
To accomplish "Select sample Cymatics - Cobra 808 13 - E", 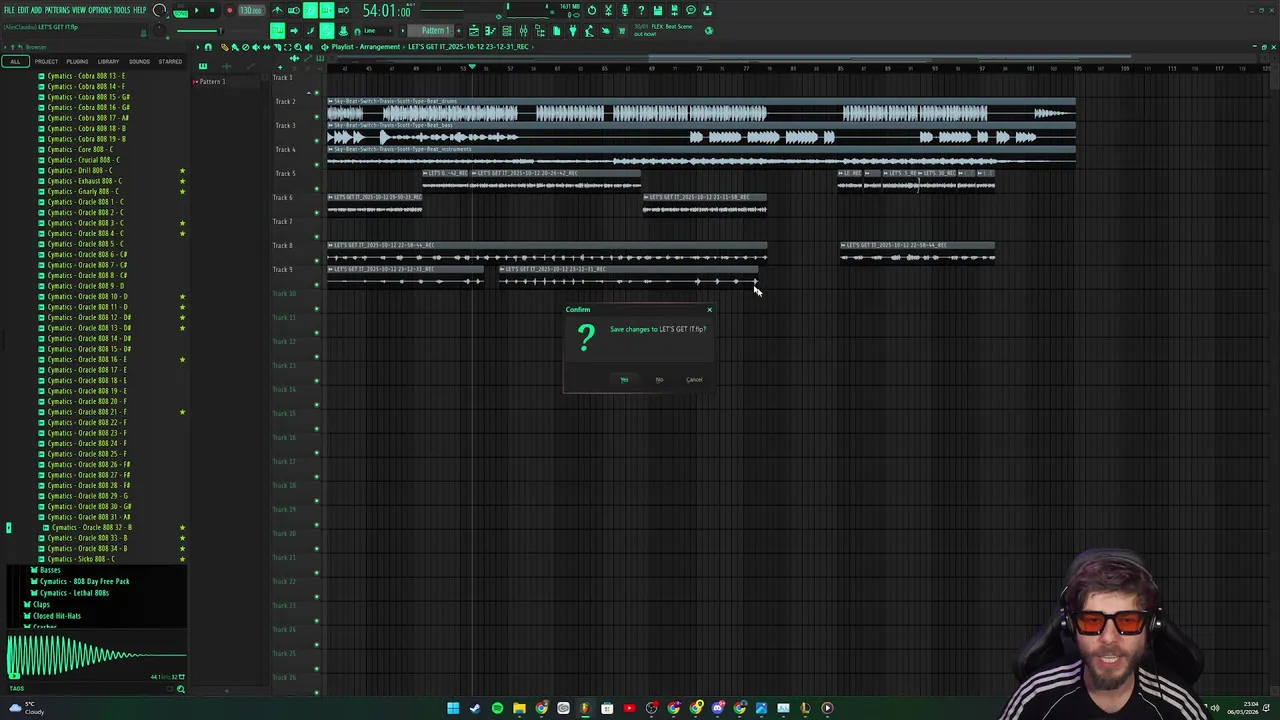I will pyautogui.click(x=87, y=76).
